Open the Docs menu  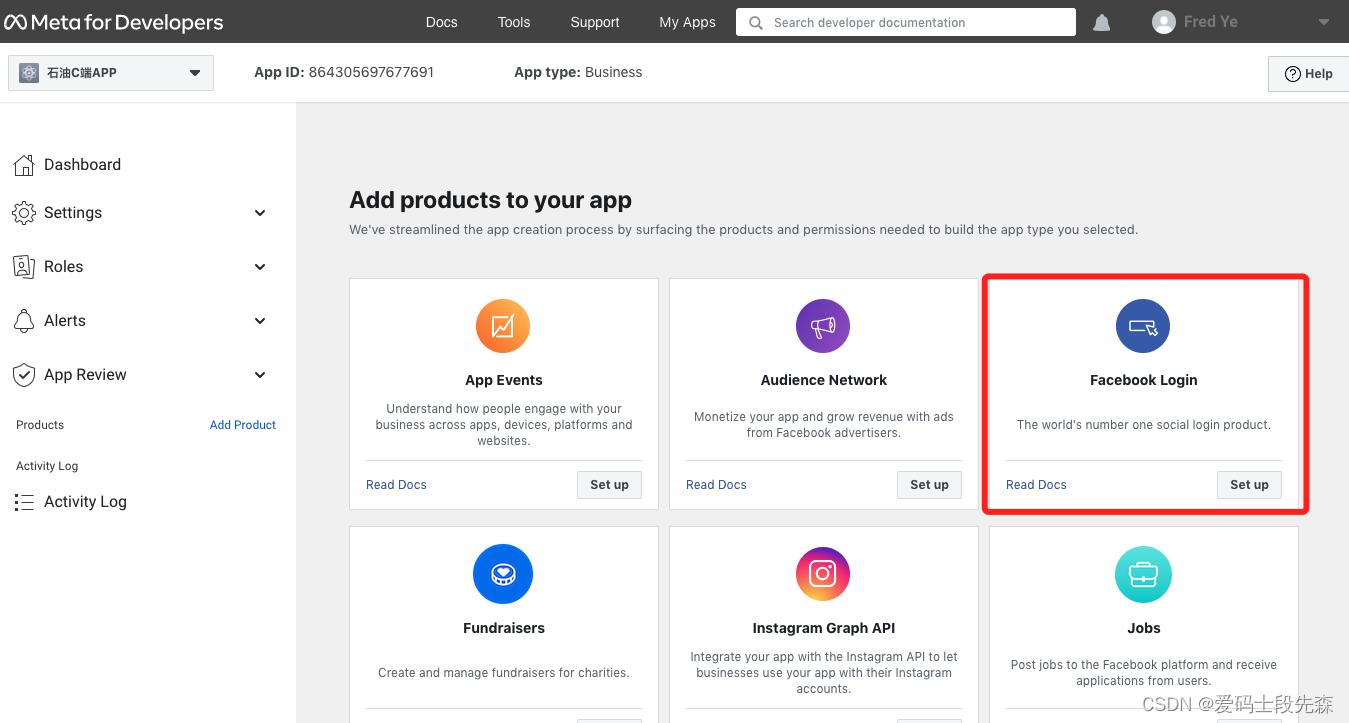pos(441,22)
